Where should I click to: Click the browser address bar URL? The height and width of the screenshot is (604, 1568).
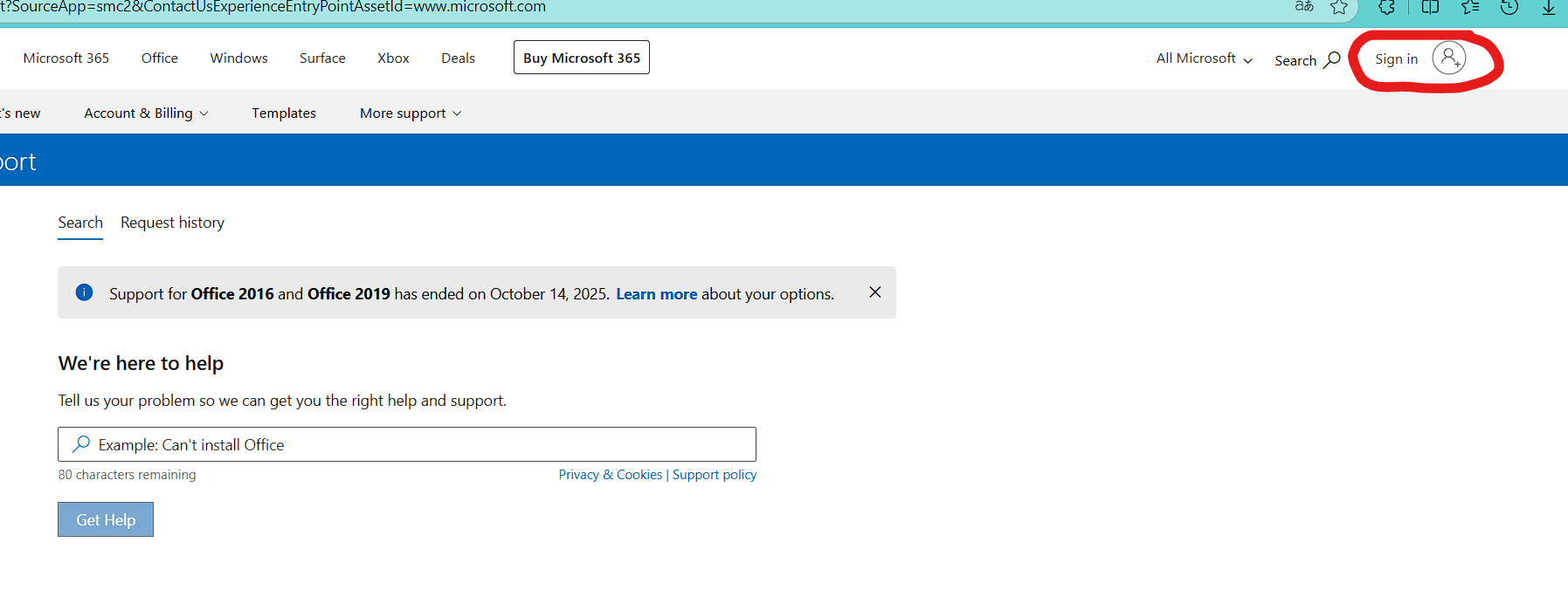[273, 7]
